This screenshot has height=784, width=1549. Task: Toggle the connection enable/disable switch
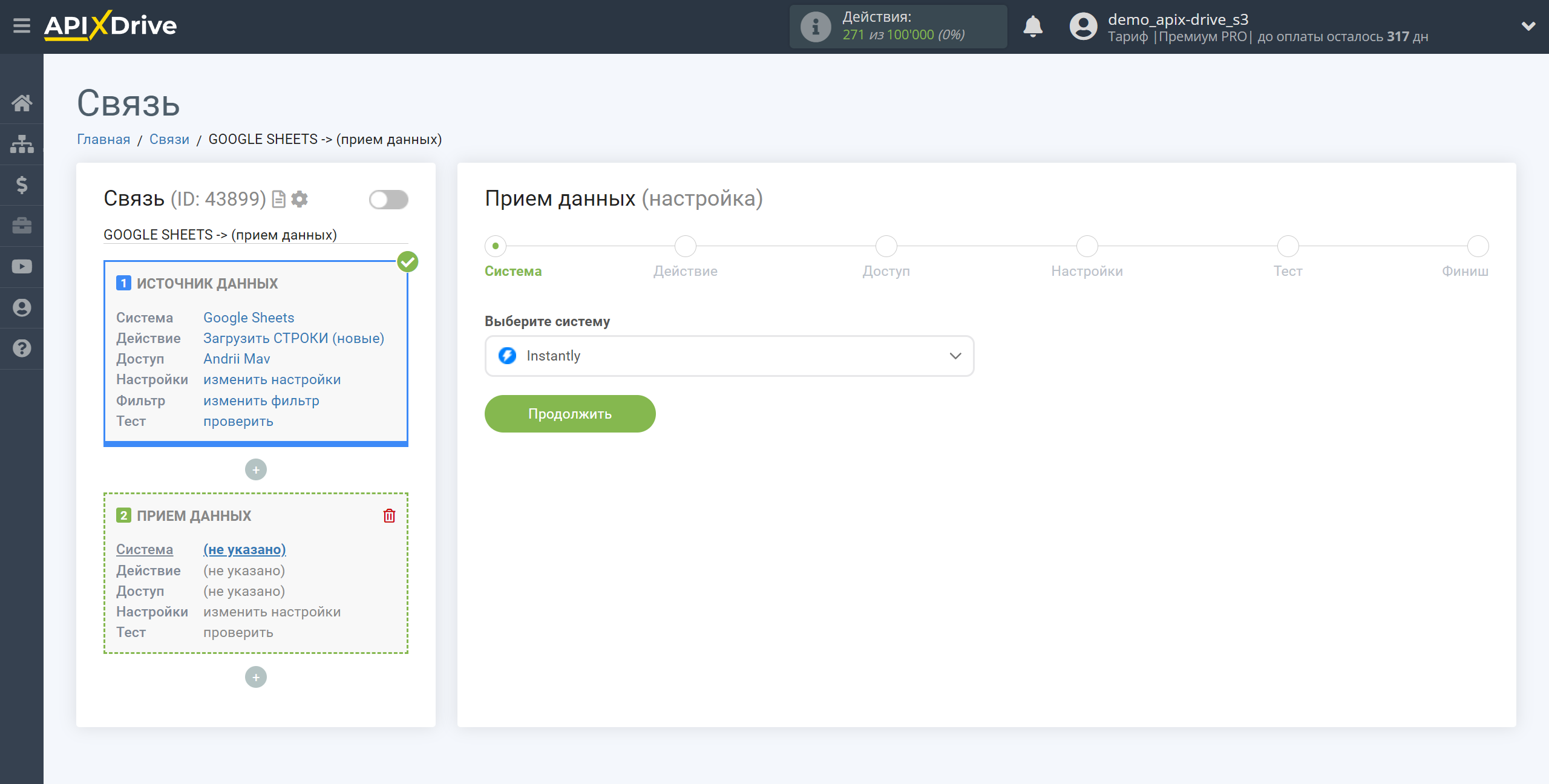point(389,199)
